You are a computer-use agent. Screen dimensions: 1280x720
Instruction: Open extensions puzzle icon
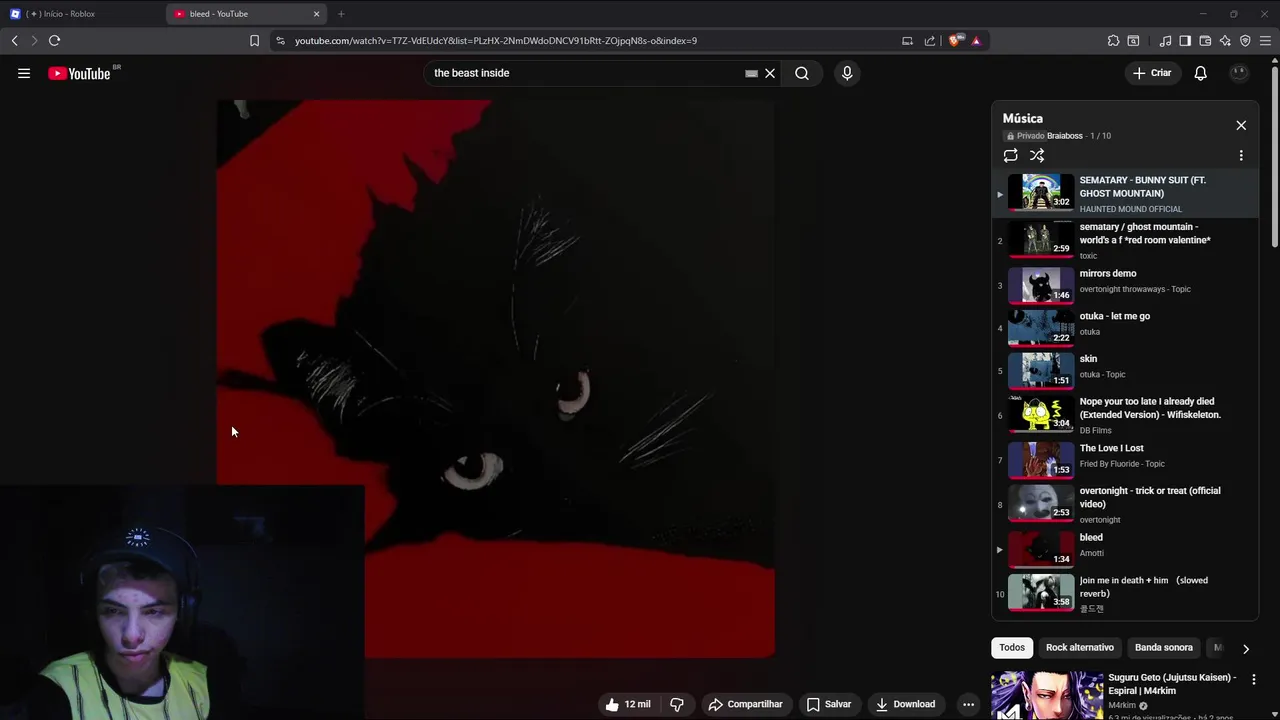coord(1113,41)
